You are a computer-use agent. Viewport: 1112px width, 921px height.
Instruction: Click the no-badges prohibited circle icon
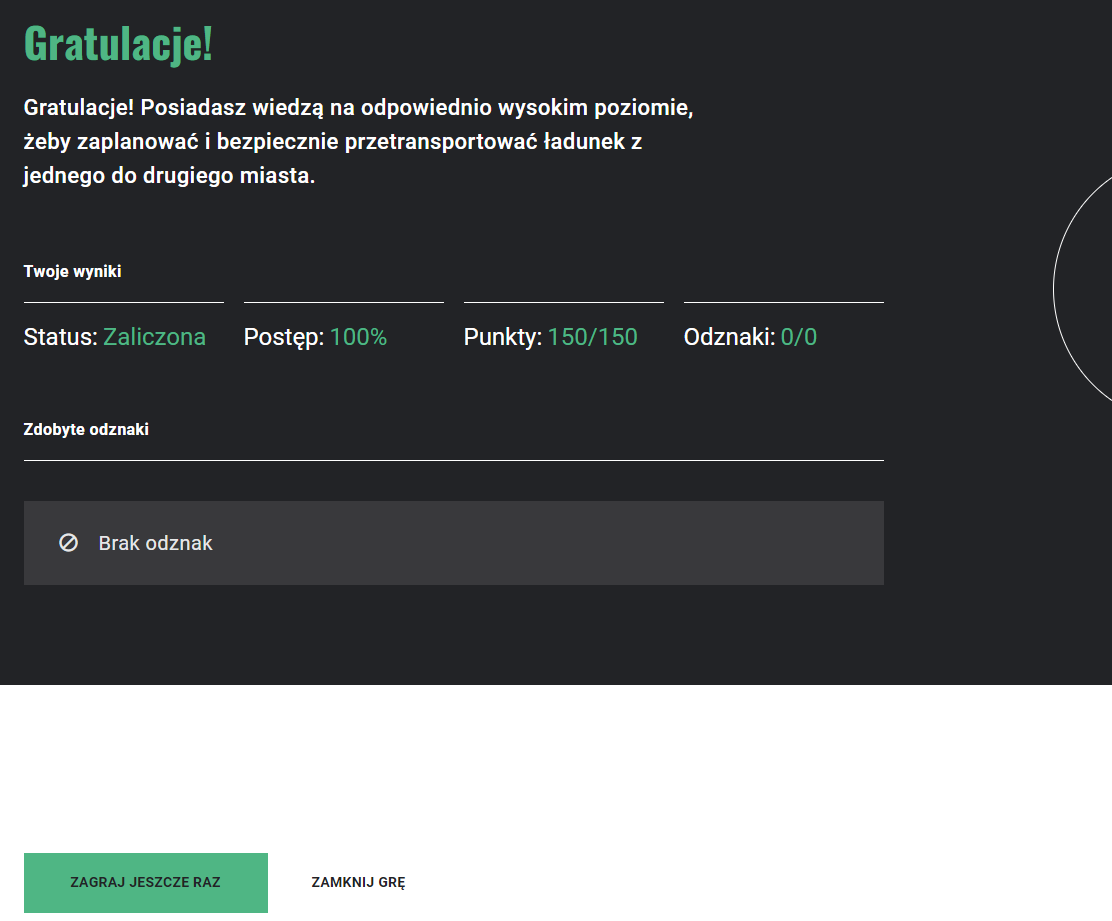pyautogui.click(x=68, y=543)
